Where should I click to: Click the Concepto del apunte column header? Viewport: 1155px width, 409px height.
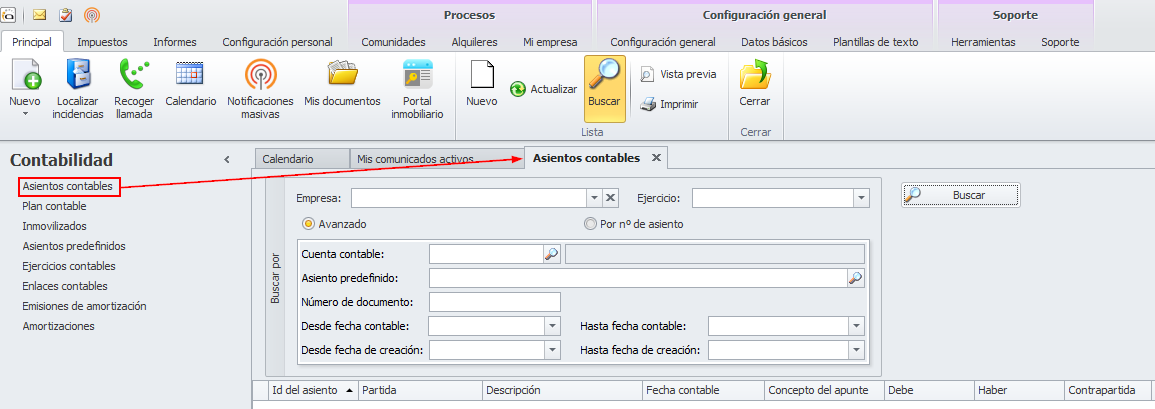pos(824,391)
